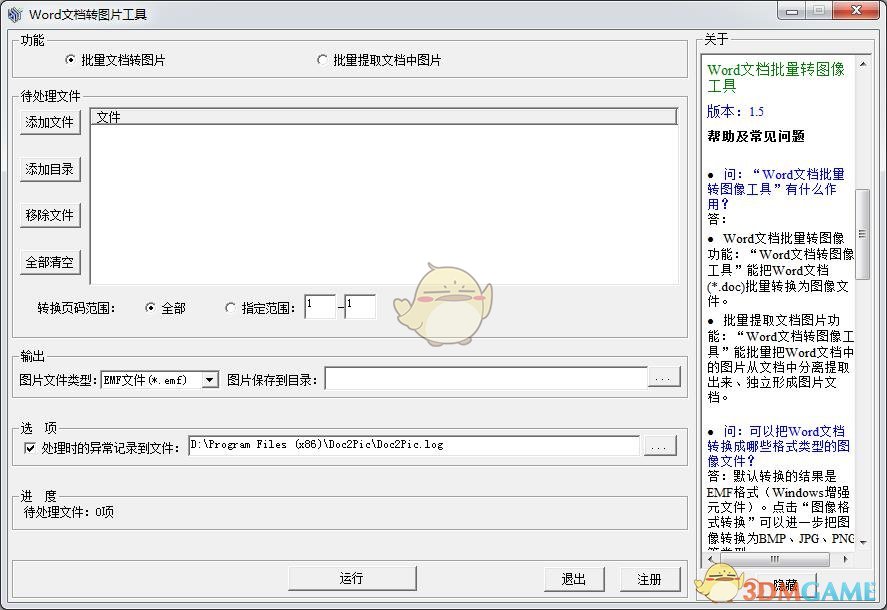Click the end page number field

360,306
